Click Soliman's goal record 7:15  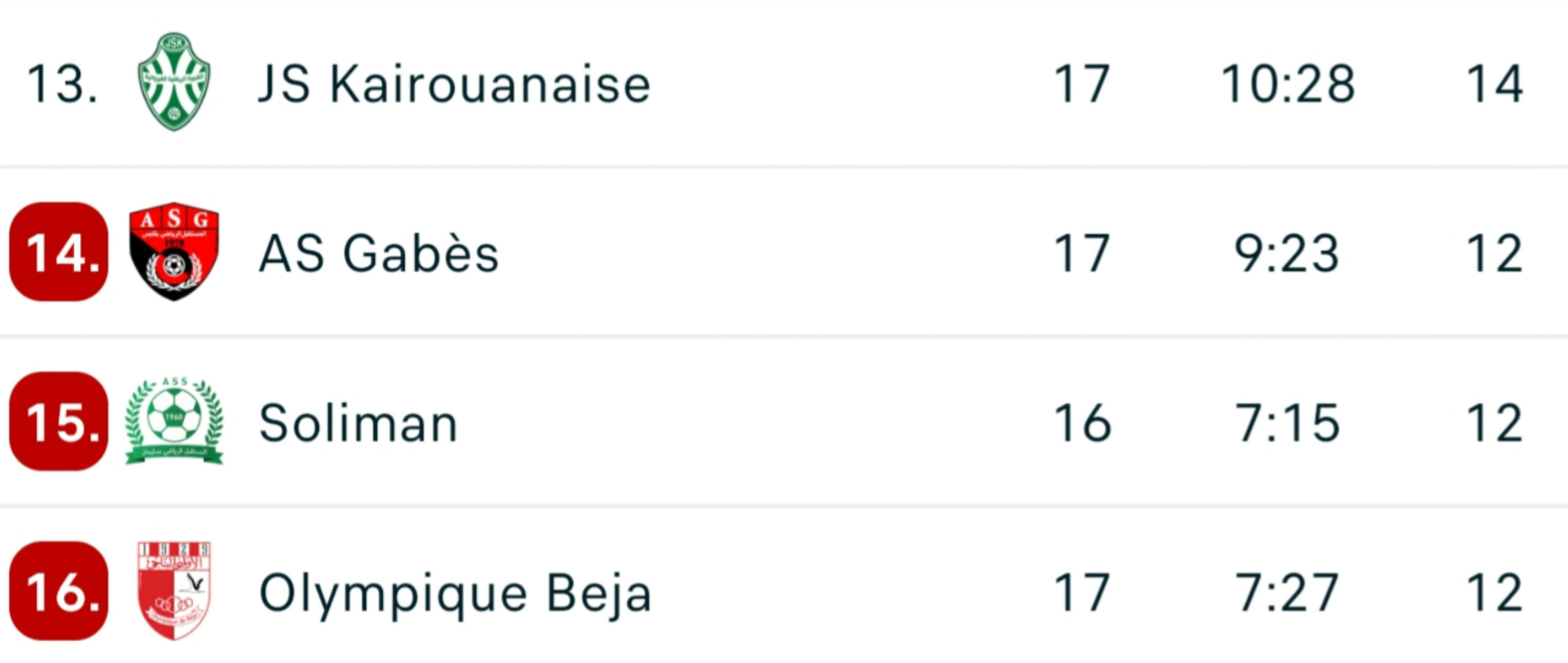[x=1287, y=423]
